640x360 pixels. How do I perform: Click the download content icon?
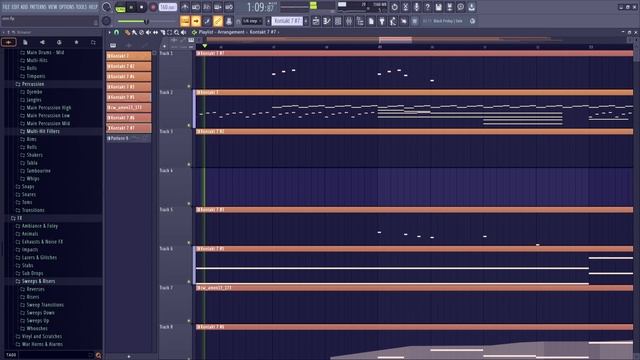point(471,7)
